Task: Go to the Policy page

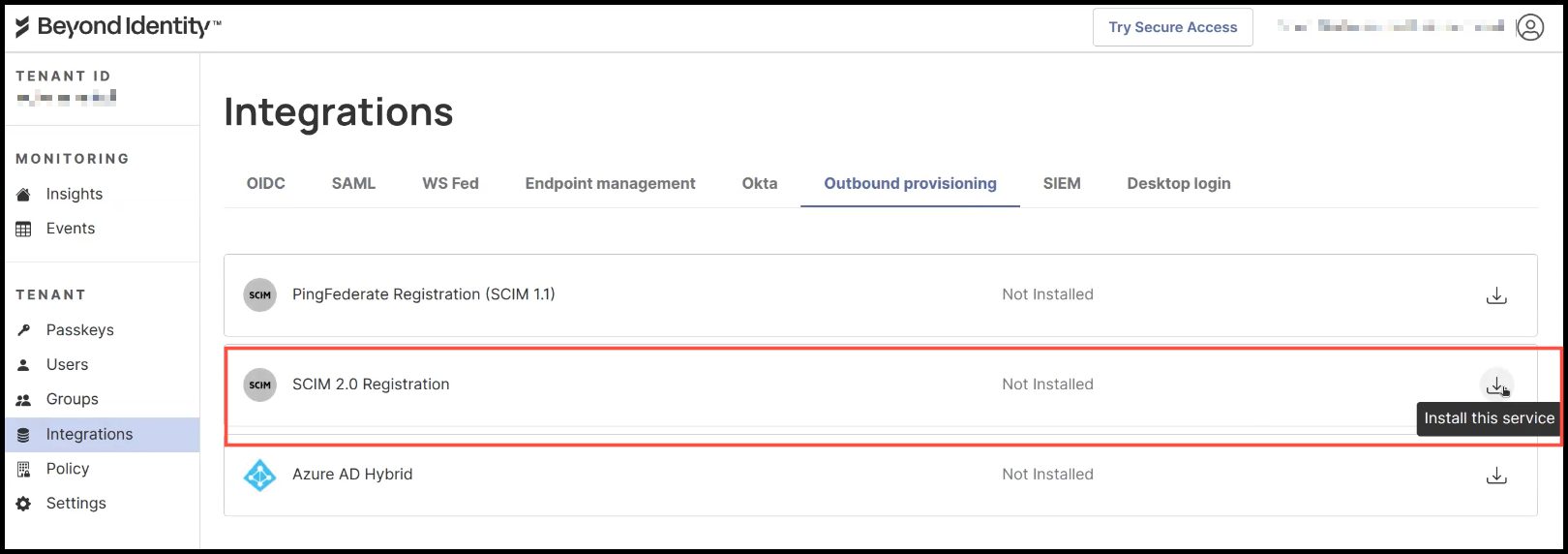Action: pos(68,469)
